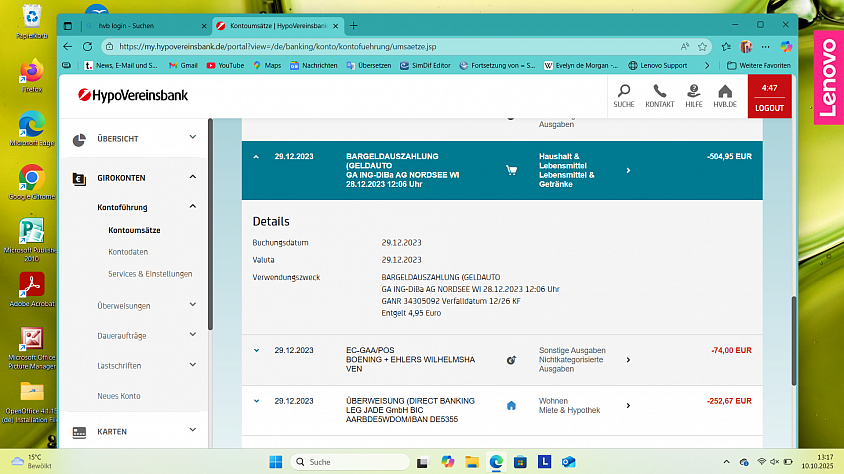844x474 pixels.
Task: Open the Gmail bookmark
Action: point(183,66)
